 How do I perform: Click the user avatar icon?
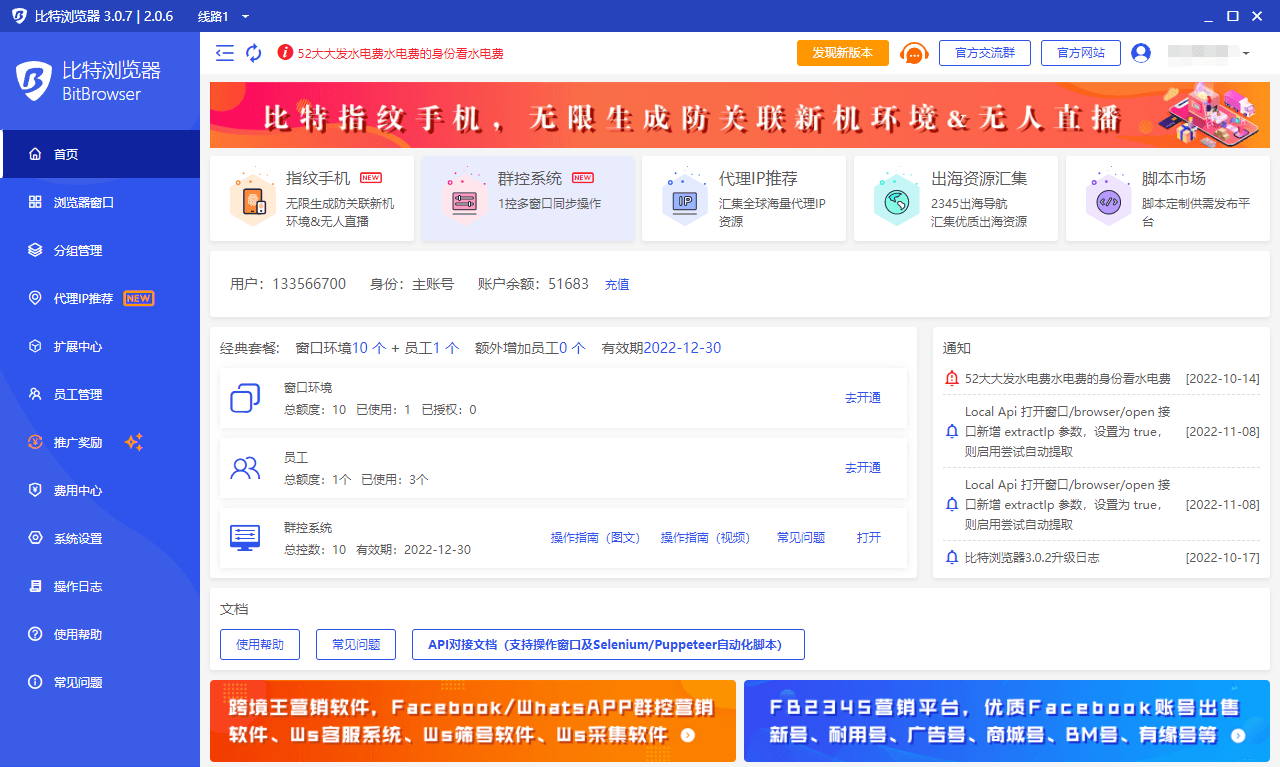(1141, 53)
